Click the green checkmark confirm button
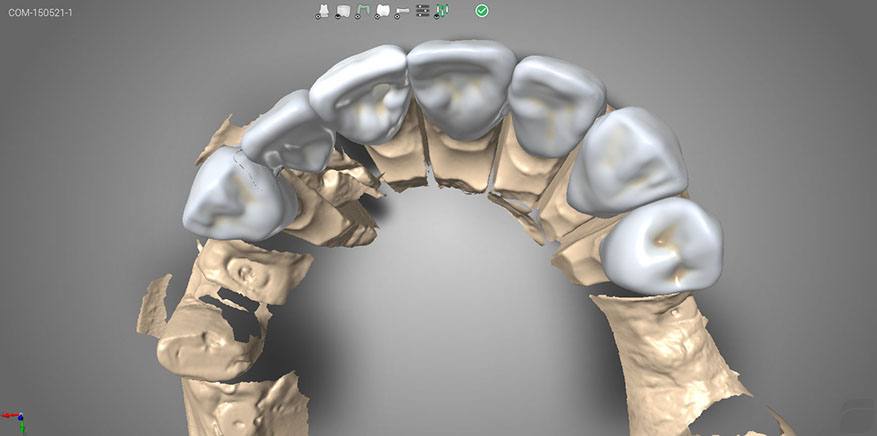 click(482, 10)
